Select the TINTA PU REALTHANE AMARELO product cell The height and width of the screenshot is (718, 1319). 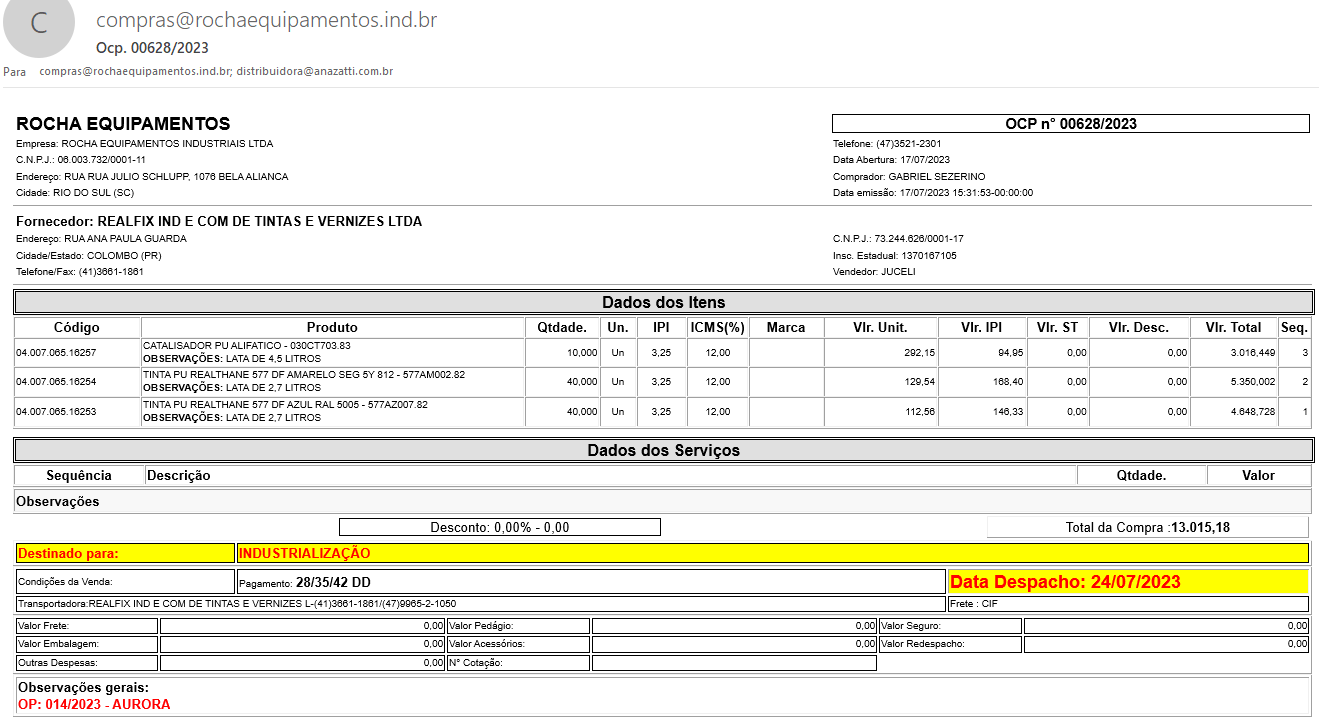tap(332, 381)
